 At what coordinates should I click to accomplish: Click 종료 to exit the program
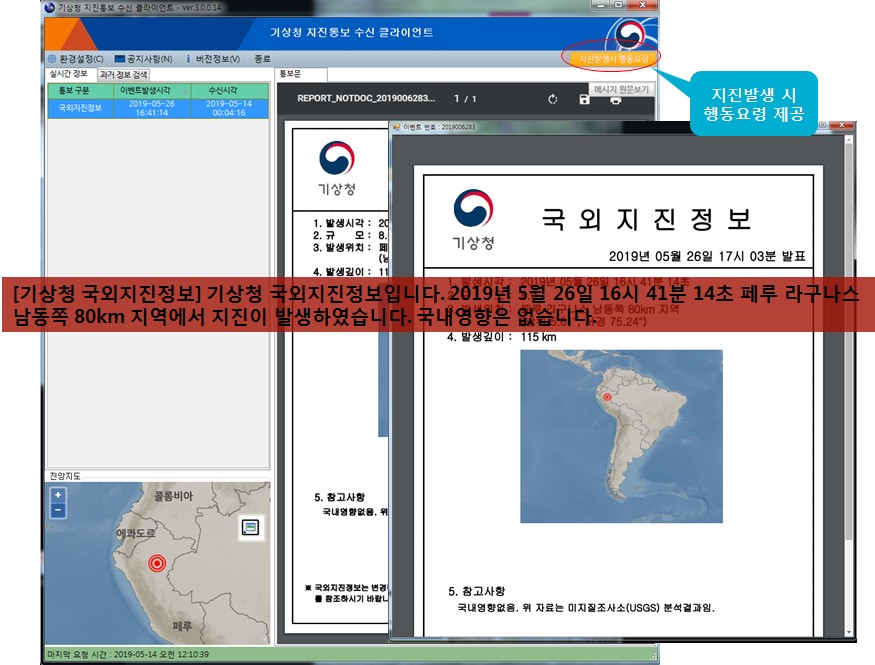[263, 59]
